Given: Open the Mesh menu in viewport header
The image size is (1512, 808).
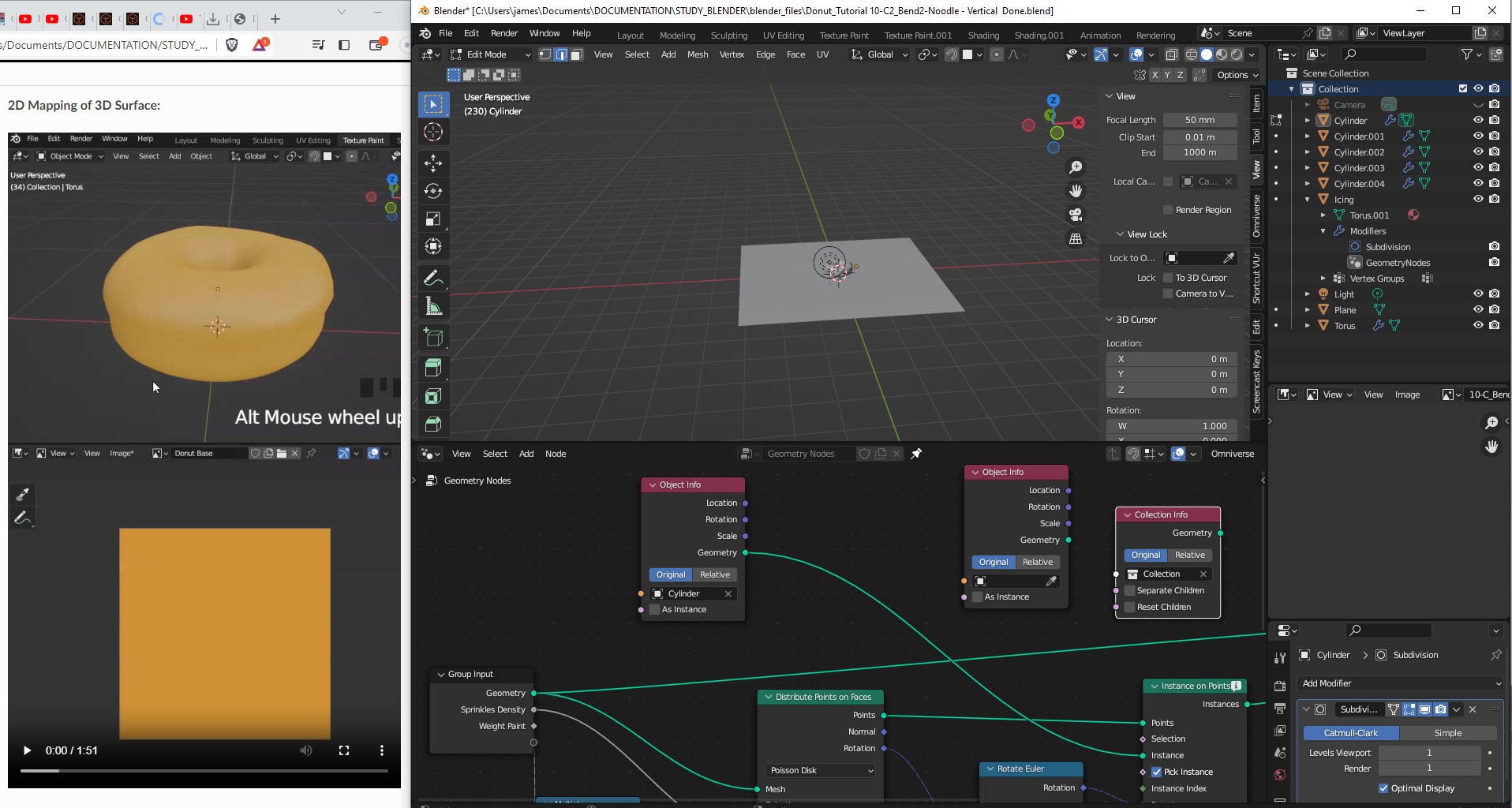Looking at the screenshot, I should point(698,54).
